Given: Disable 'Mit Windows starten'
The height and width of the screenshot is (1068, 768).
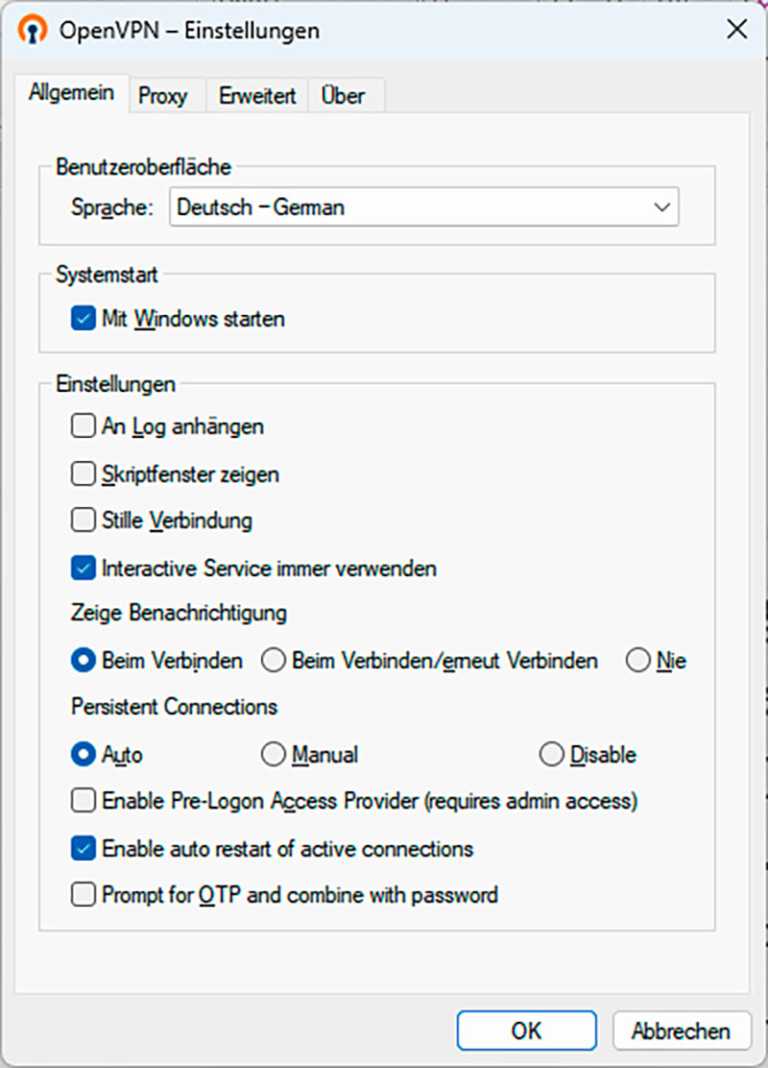Looking at the screenshot, I should [x=83, y=319].
